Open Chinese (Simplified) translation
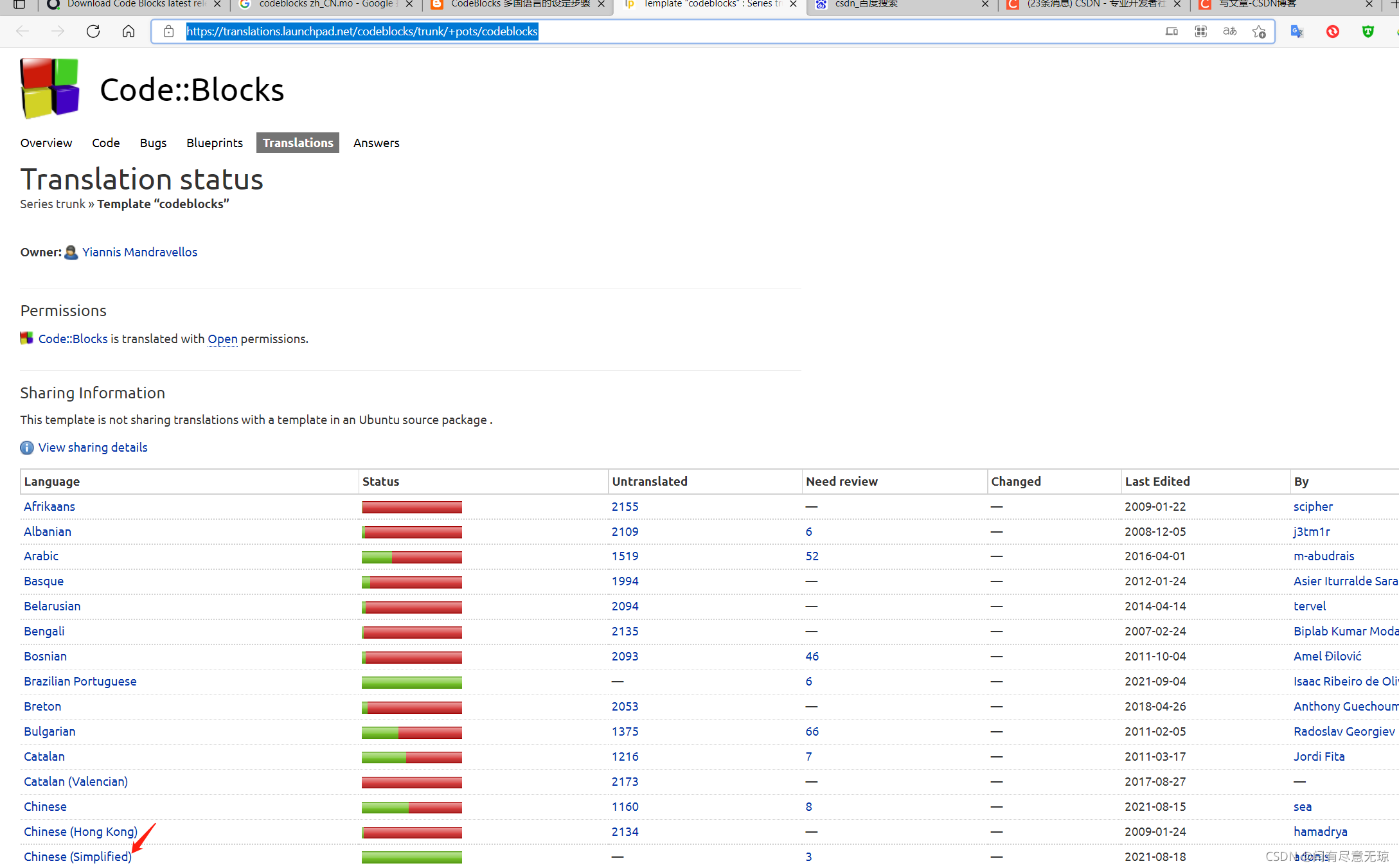This screenshot has height=868, width=1399. 77,856
